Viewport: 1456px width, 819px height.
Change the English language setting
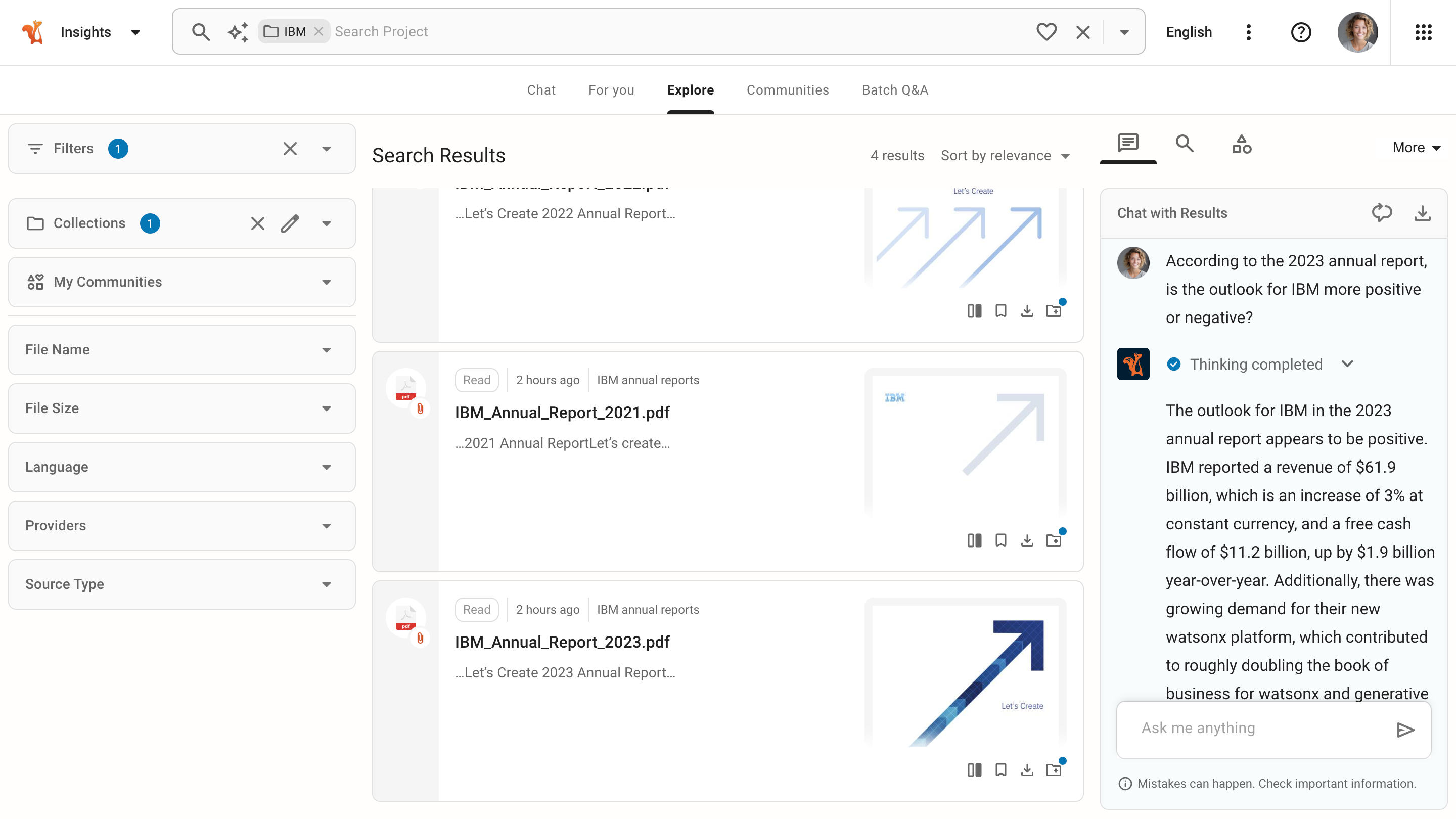(x=1189, y=32)
